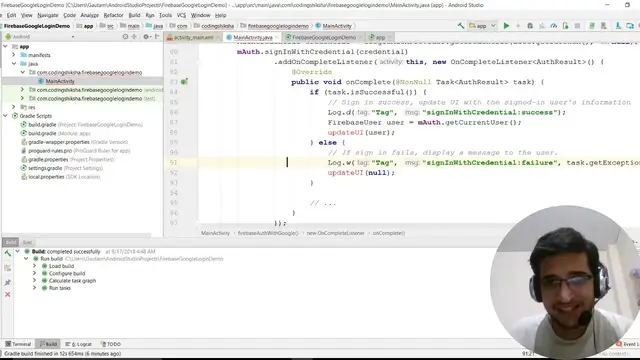
Task: Open the Refactor menu
Action: (x=113, y=15)
